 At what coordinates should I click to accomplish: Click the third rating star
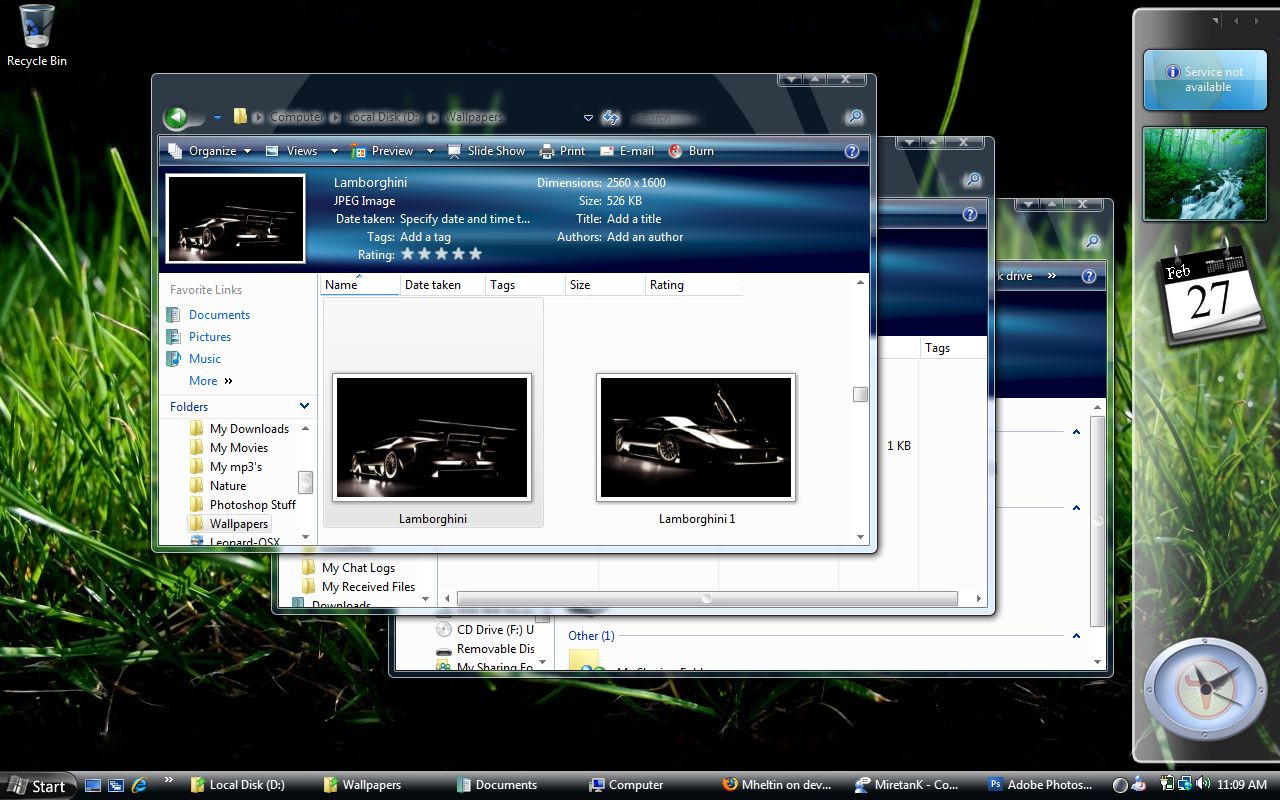click(x=441, y=254)
